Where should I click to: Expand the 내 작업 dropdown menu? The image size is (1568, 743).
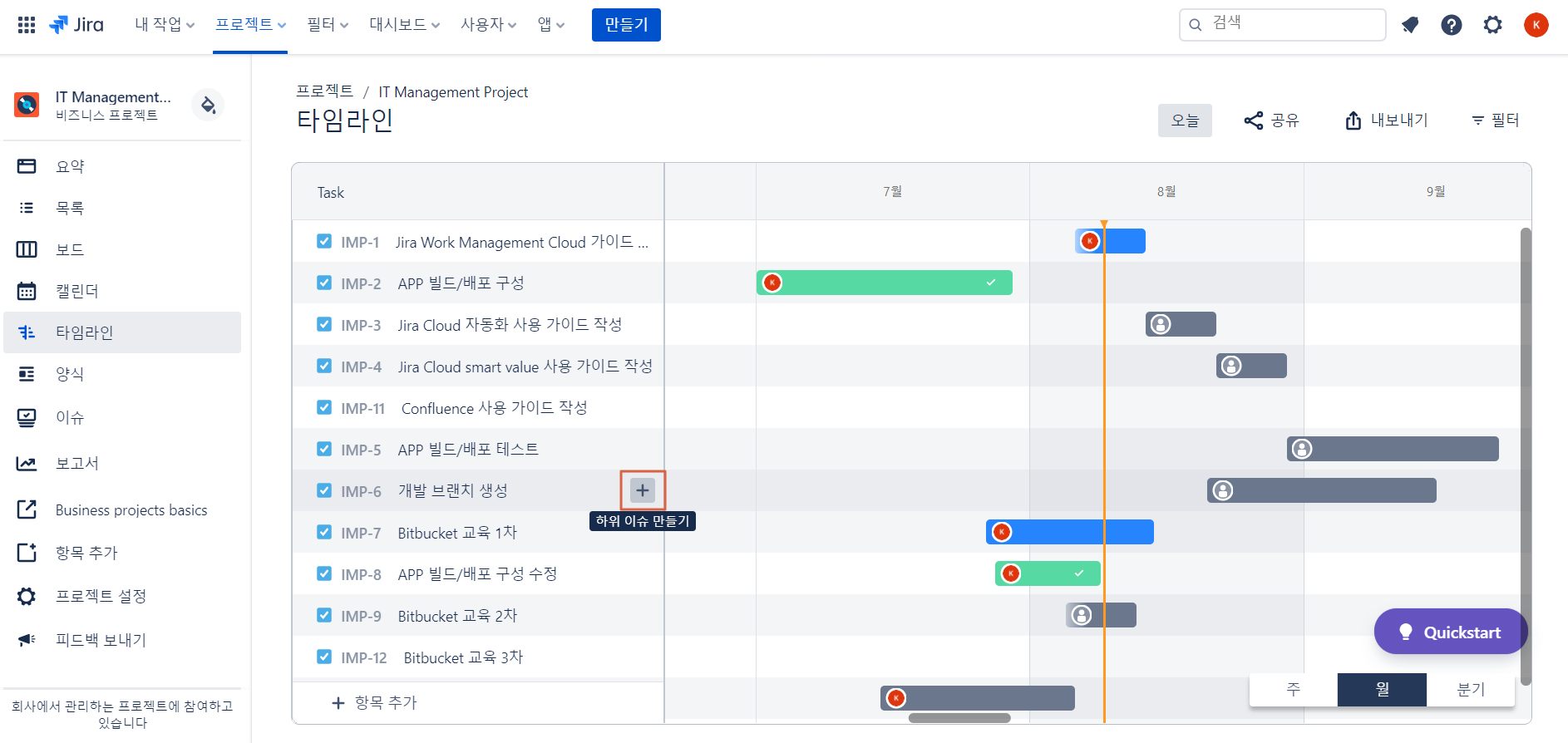165,25
